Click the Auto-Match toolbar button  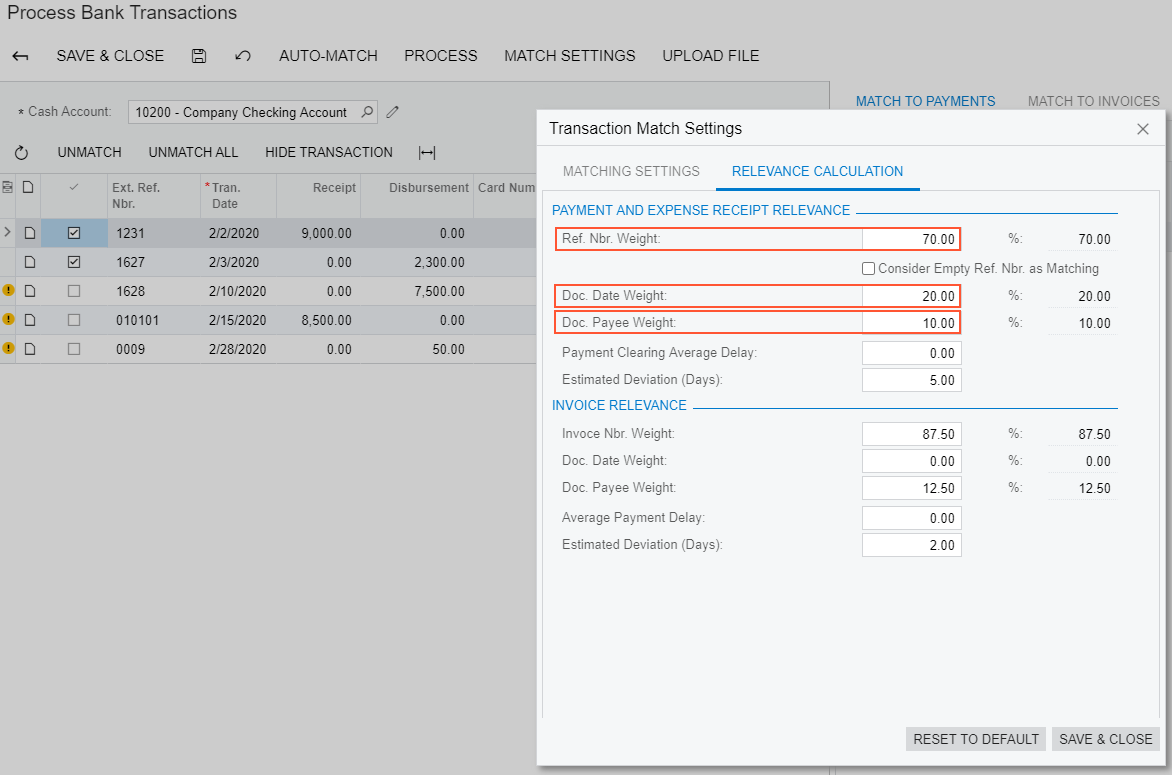click(x=328, y=56)
